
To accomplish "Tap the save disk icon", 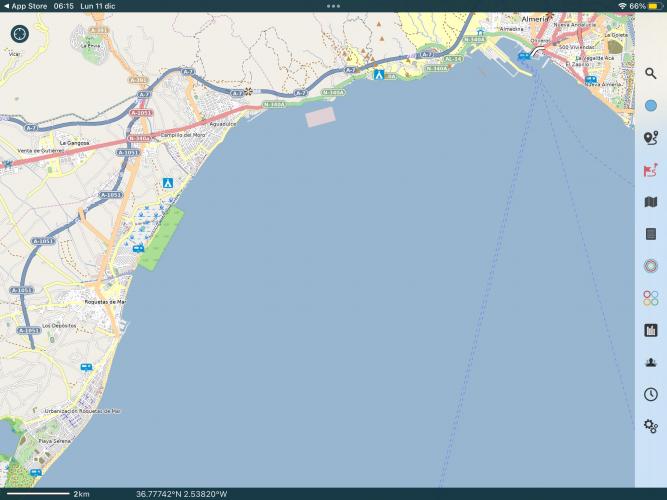I will (650, 330).
